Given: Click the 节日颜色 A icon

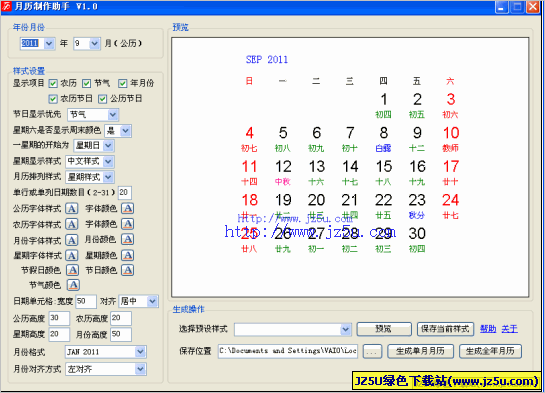Looking at the screenshot, I should [x=128, y=270].
